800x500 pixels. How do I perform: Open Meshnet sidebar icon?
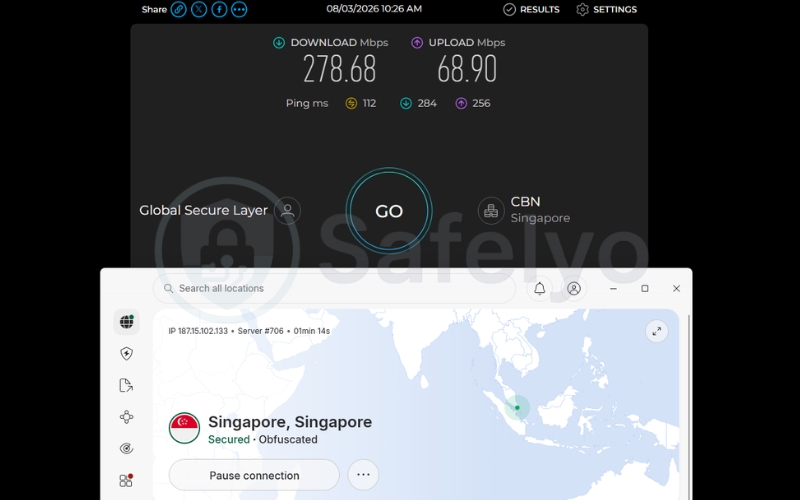pyautogui.click(x=127, y=417)
